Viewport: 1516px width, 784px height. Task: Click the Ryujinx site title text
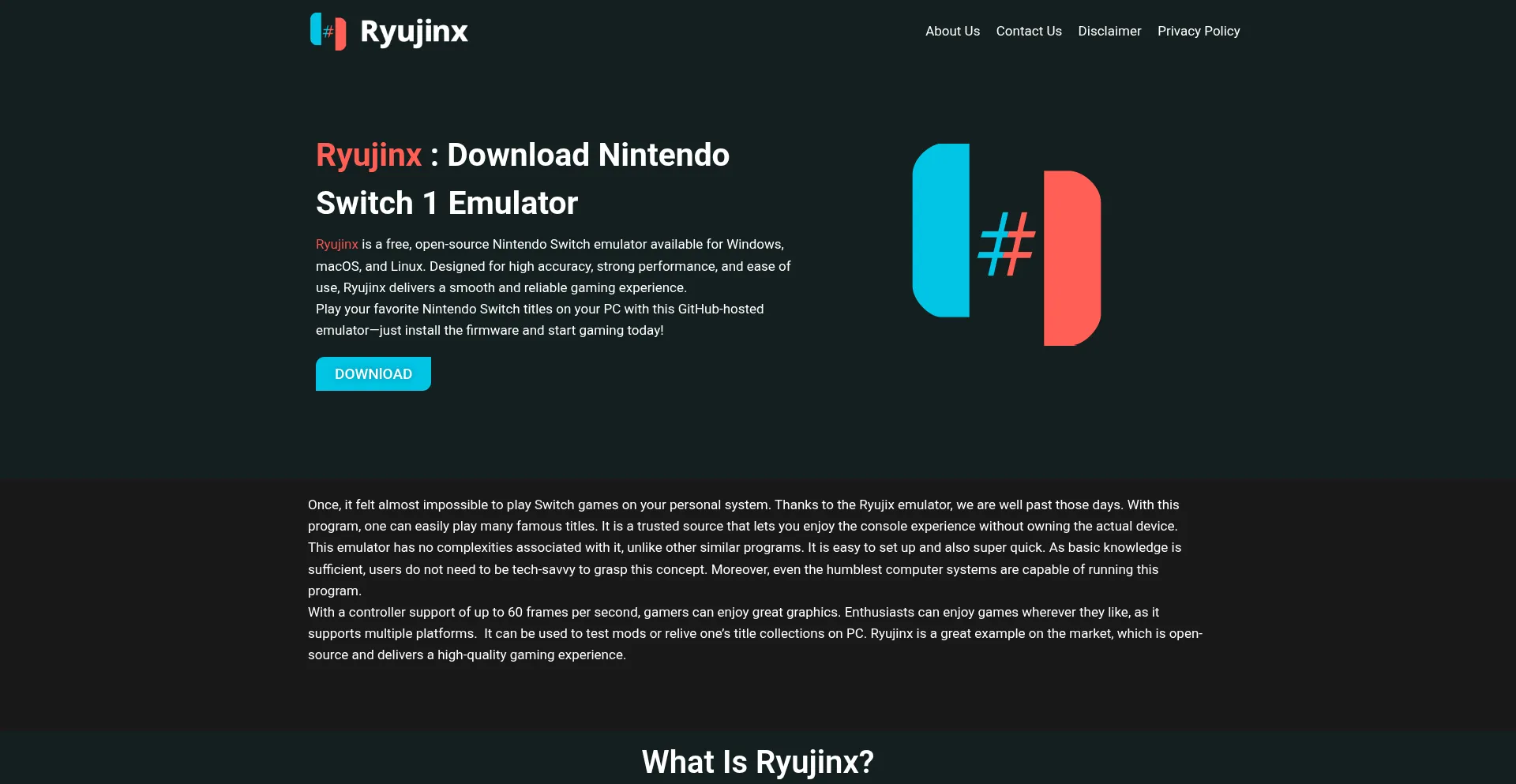coord(414,32)
